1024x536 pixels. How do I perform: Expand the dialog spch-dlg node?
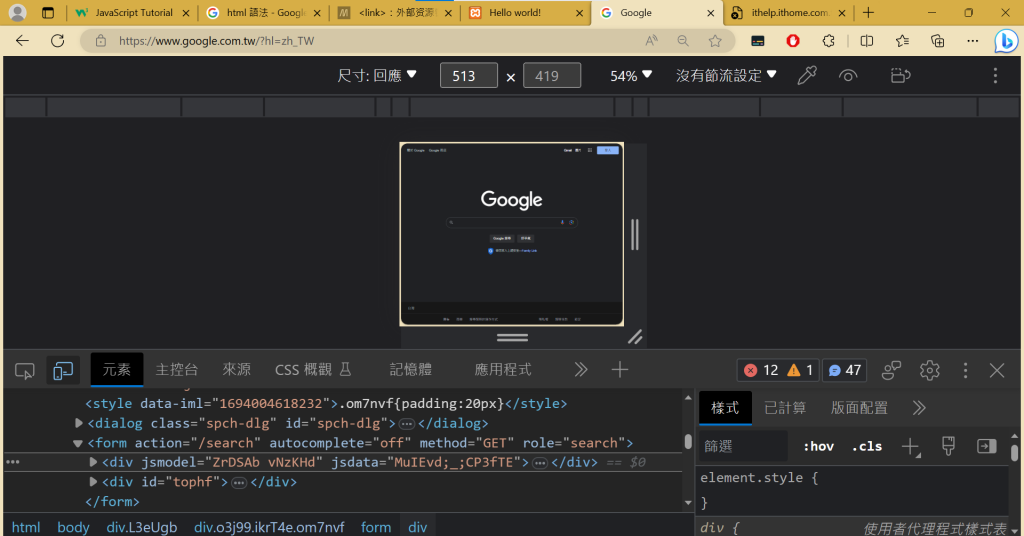point(79,423)
